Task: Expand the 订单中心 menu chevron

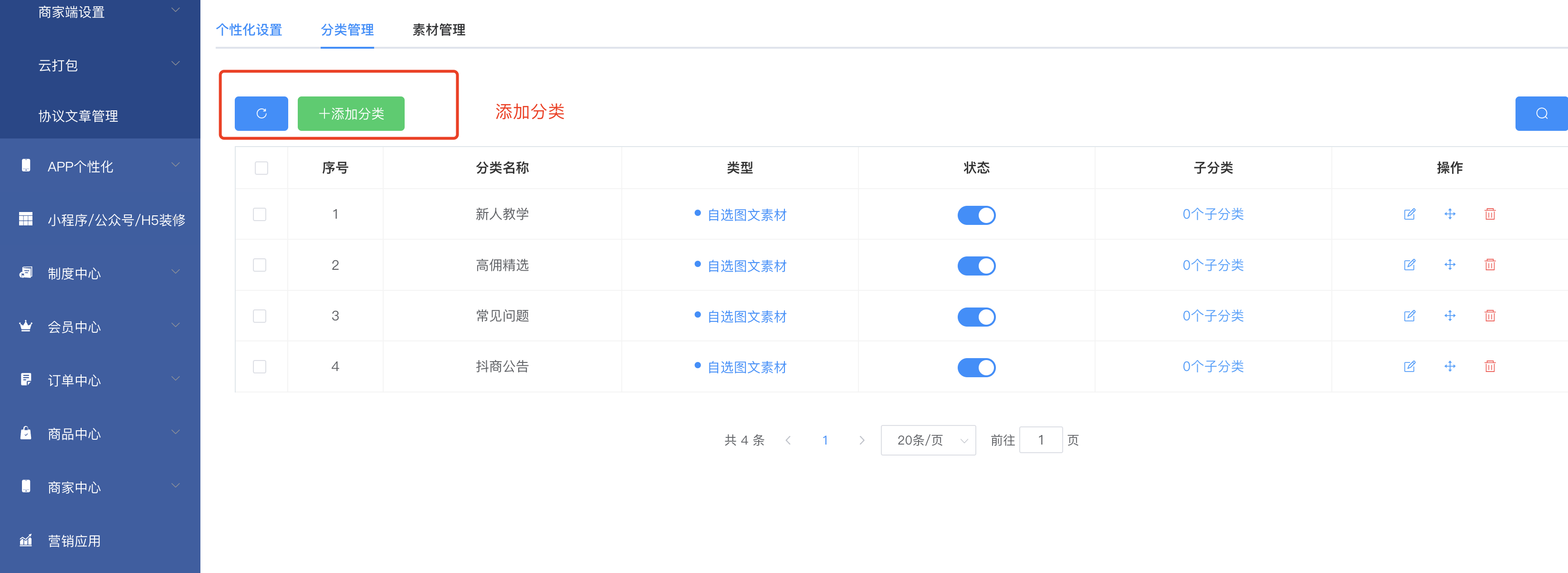Action: coord(175,379)
